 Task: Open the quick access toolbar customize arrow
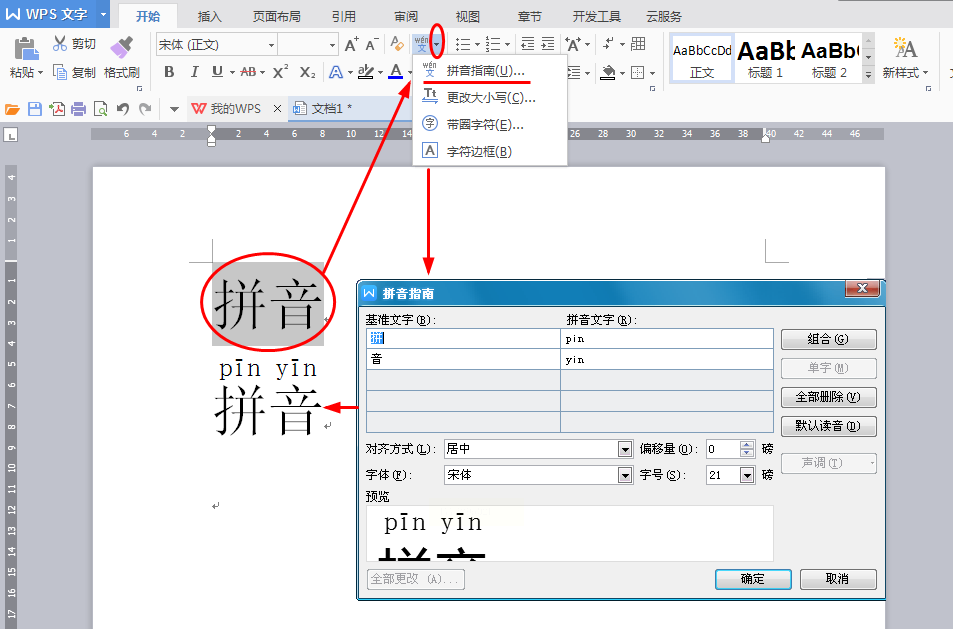[x=174, y=109]
